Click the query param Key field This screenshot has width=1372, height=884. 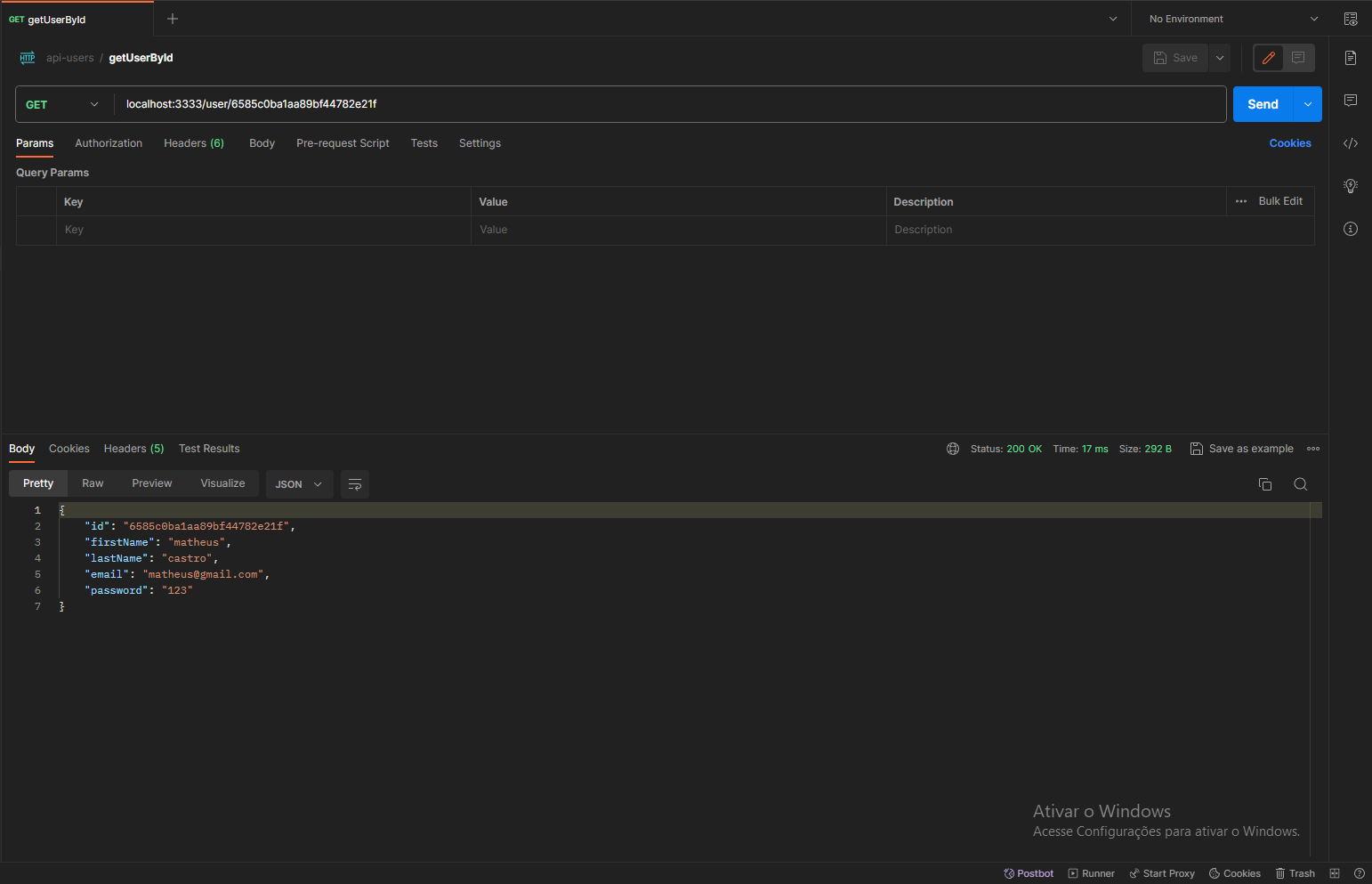pos(263,230)
